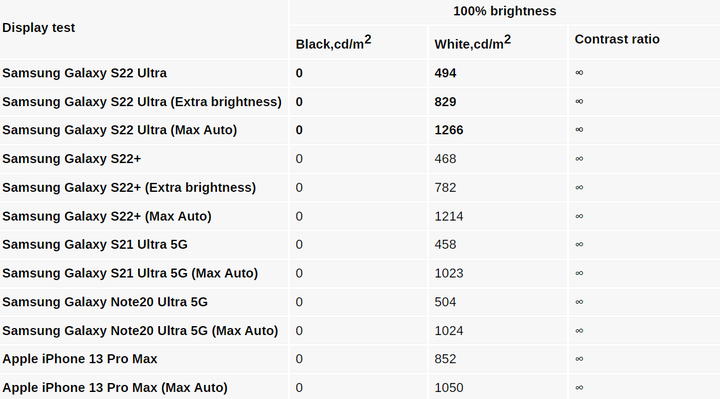The image size is (720, 399).
Task: Click Samsung Galaxy S22 Ultra (Extra brightness)
Action: coord(142,101)
